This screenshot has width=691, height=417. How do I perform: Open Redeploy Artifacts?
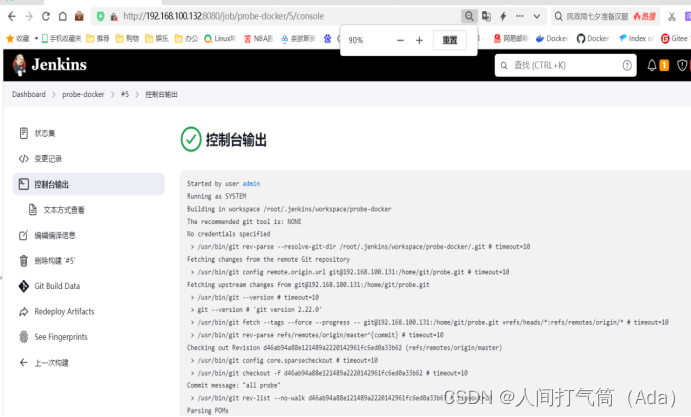89,312
